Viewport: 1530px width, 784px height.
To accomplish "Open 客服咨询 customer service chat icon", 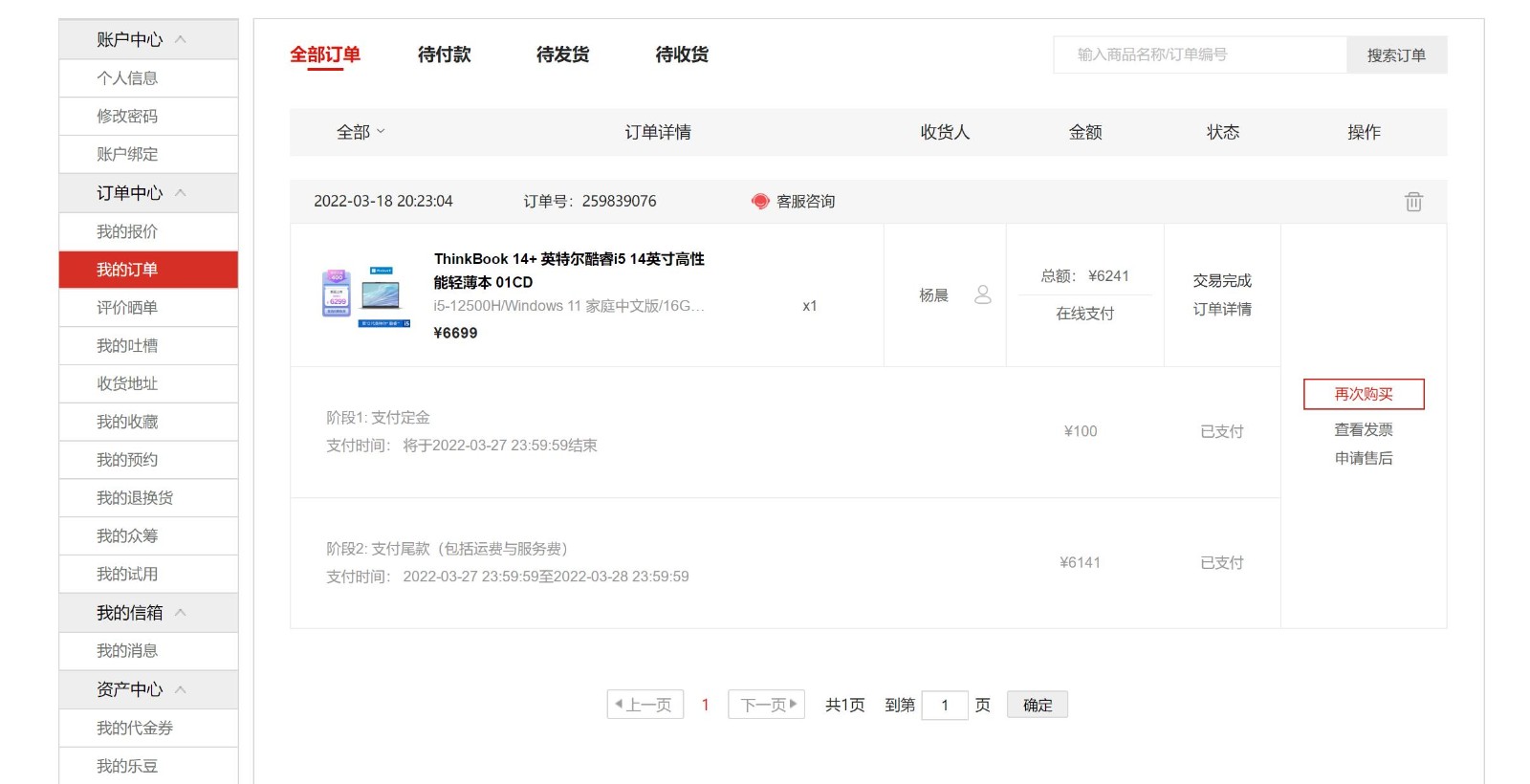I will (x=760, y=202).
